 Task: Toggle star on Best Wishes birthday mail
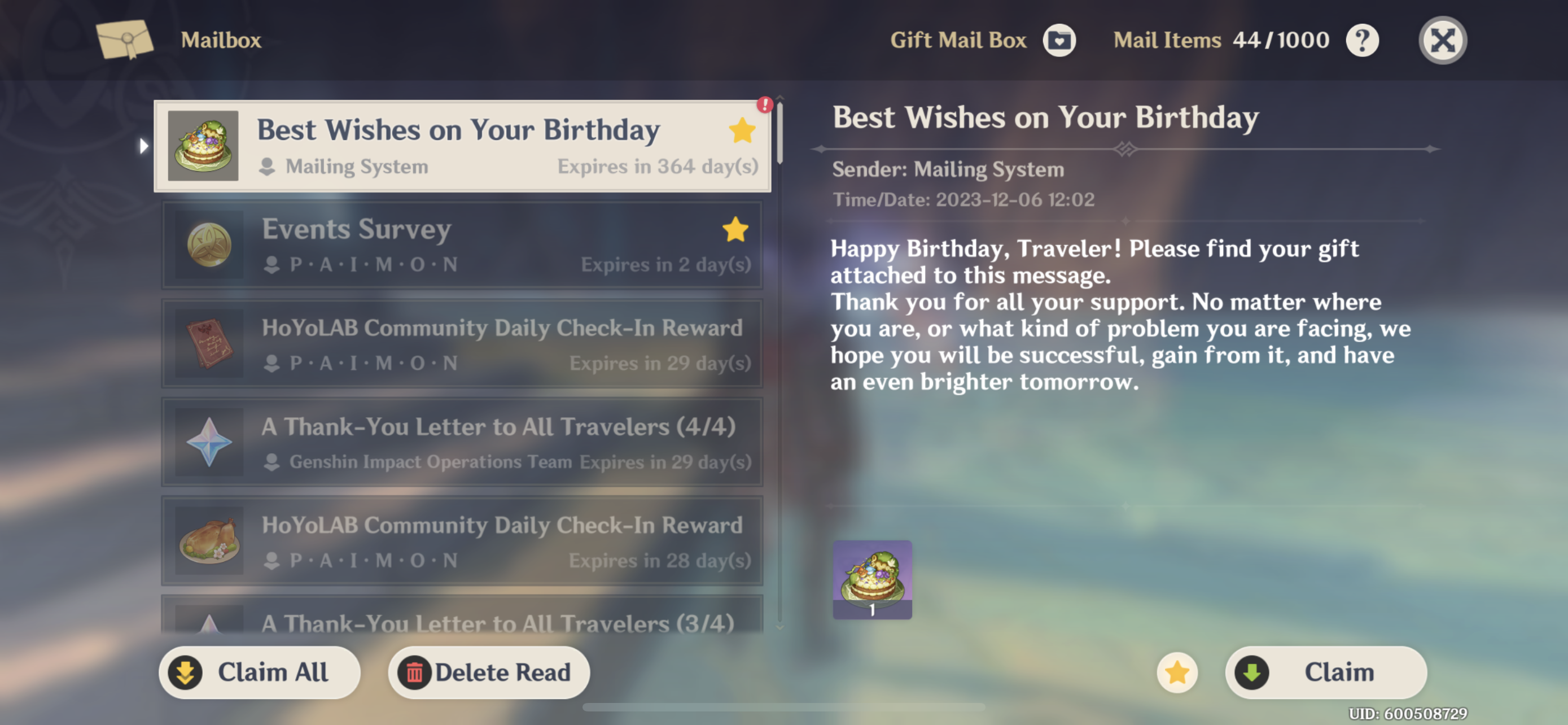tap(742, 130)
